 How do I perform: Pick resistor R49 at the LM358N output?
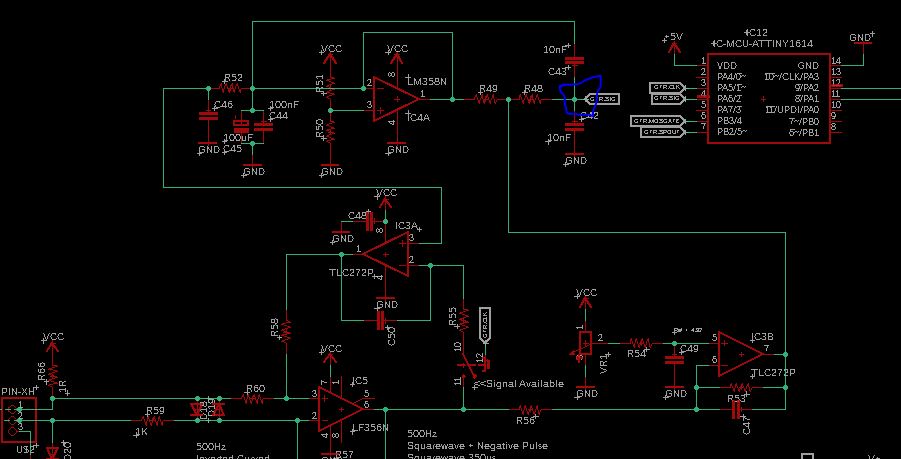point(486,99)
